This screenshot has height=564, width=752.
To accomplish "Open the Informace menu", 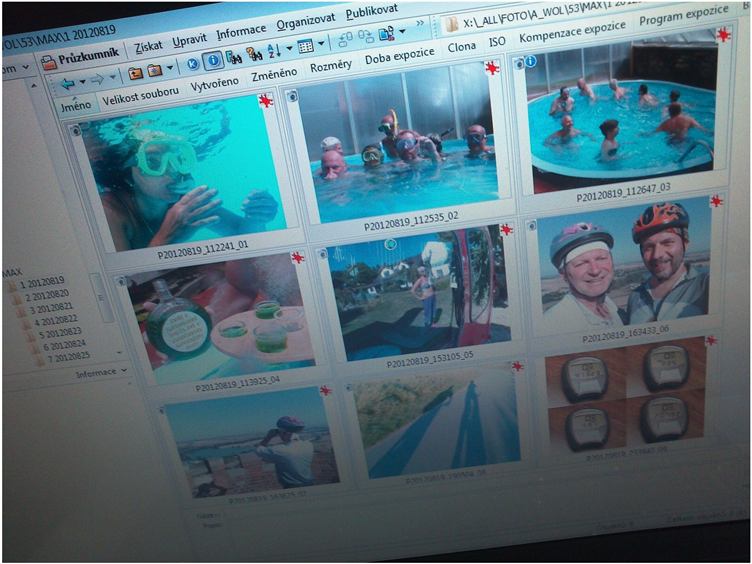I will pyautogui.click(x=241, y=32).
